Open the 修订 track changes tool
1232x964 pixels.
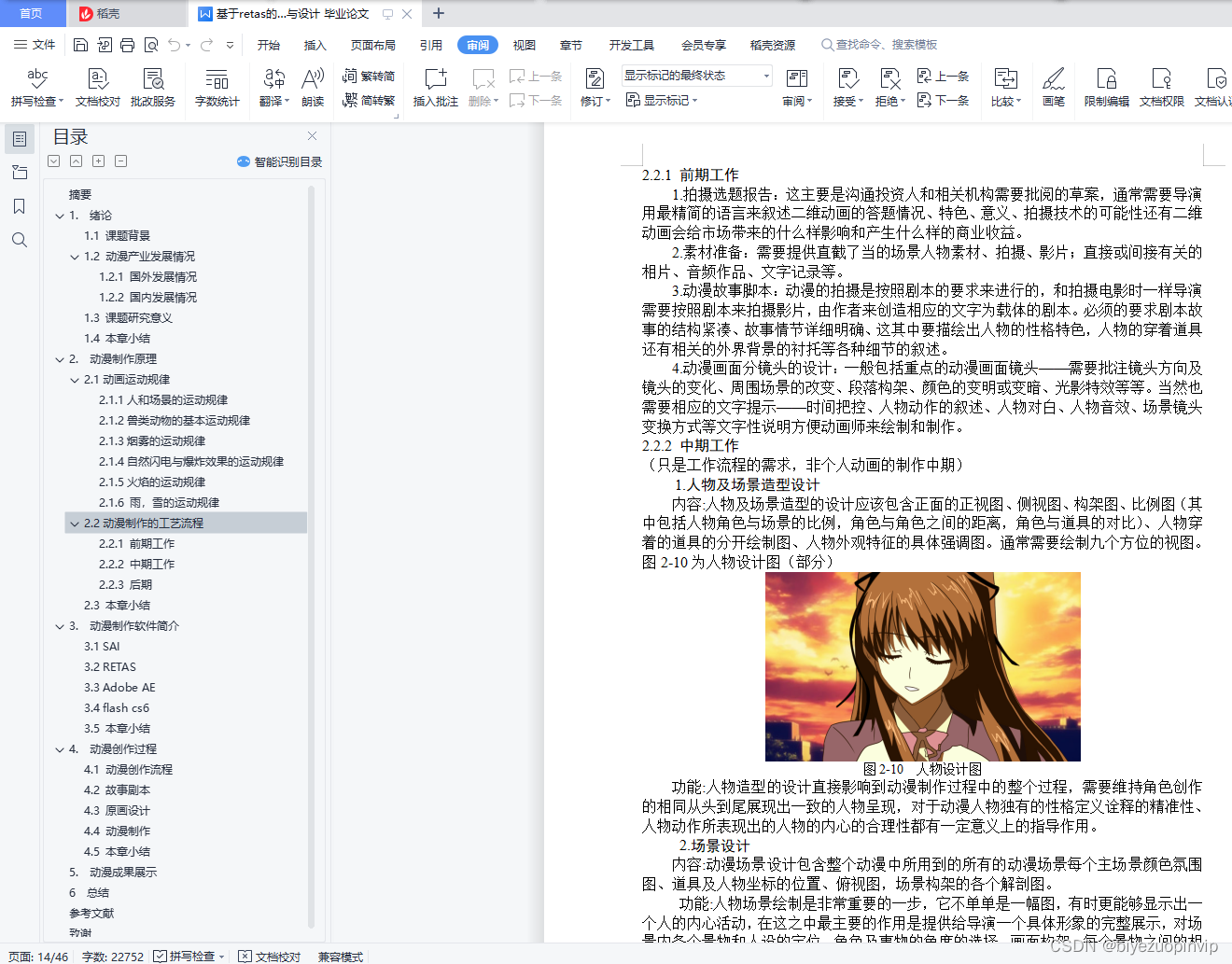pos(595,88)
